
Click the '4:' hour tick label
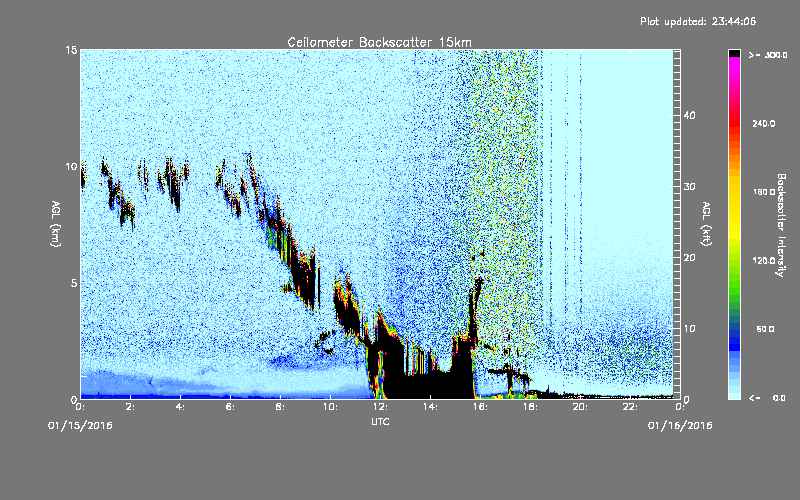point(181,407)
